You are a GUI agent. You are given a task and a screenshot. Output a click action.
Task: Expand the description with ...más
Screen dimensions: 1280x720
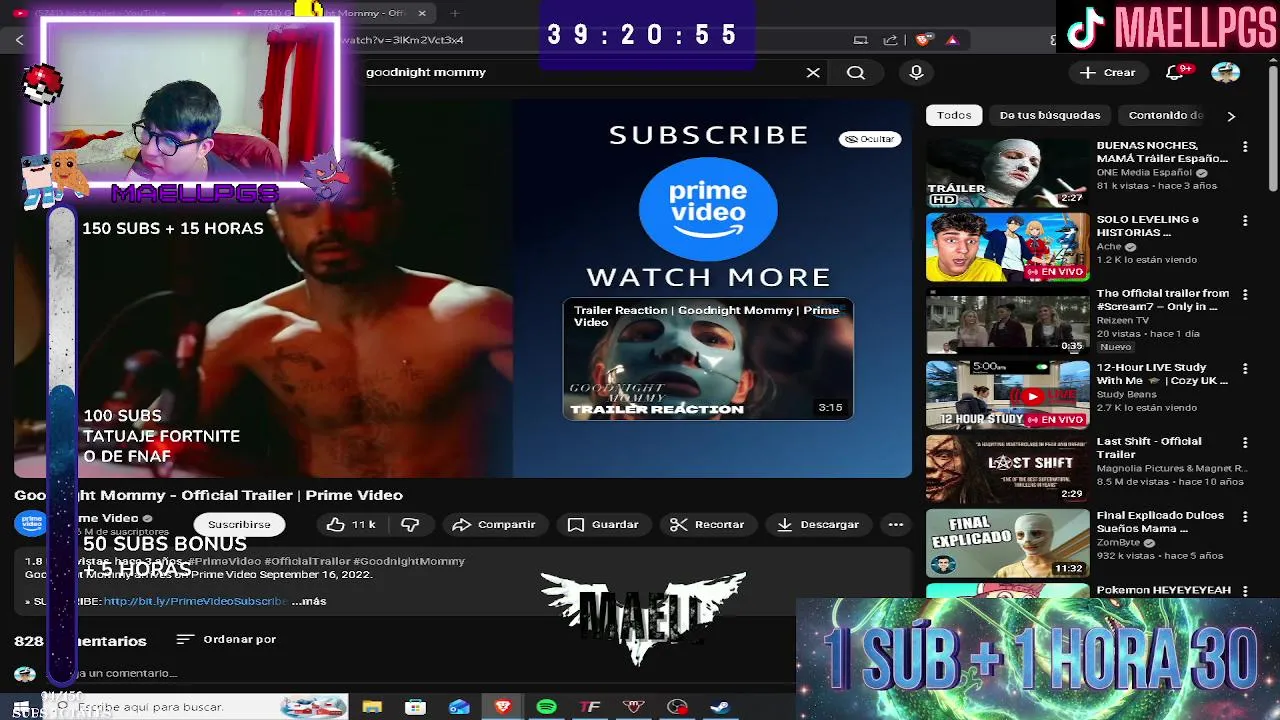[309, 601]
